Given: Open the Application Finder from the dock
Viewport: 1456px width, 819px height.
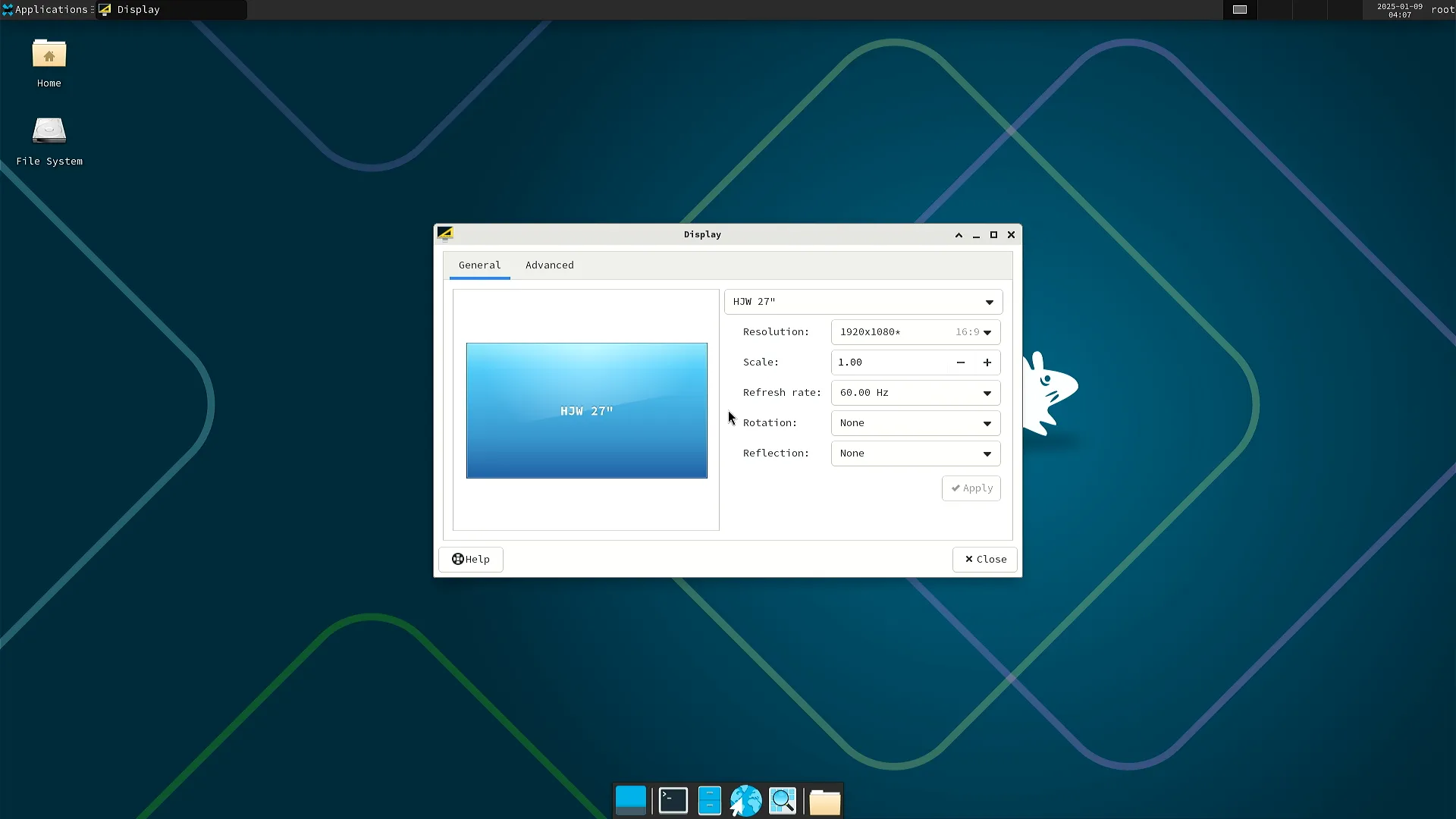Looking at the screenshot, I should tap(783, 800).
